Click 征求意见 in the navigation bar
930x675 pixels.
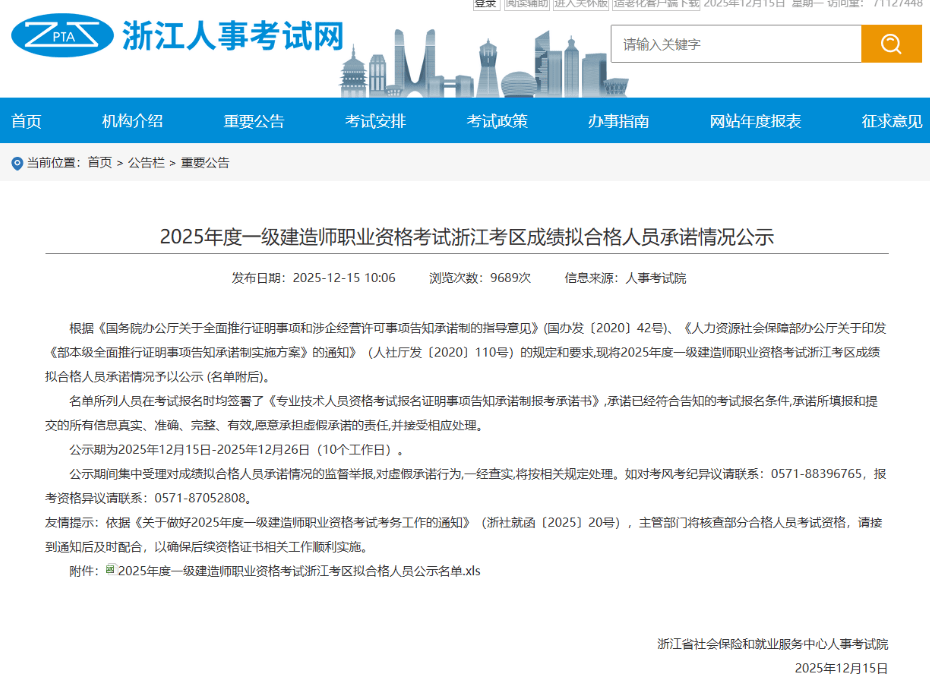tap(892, 121)
